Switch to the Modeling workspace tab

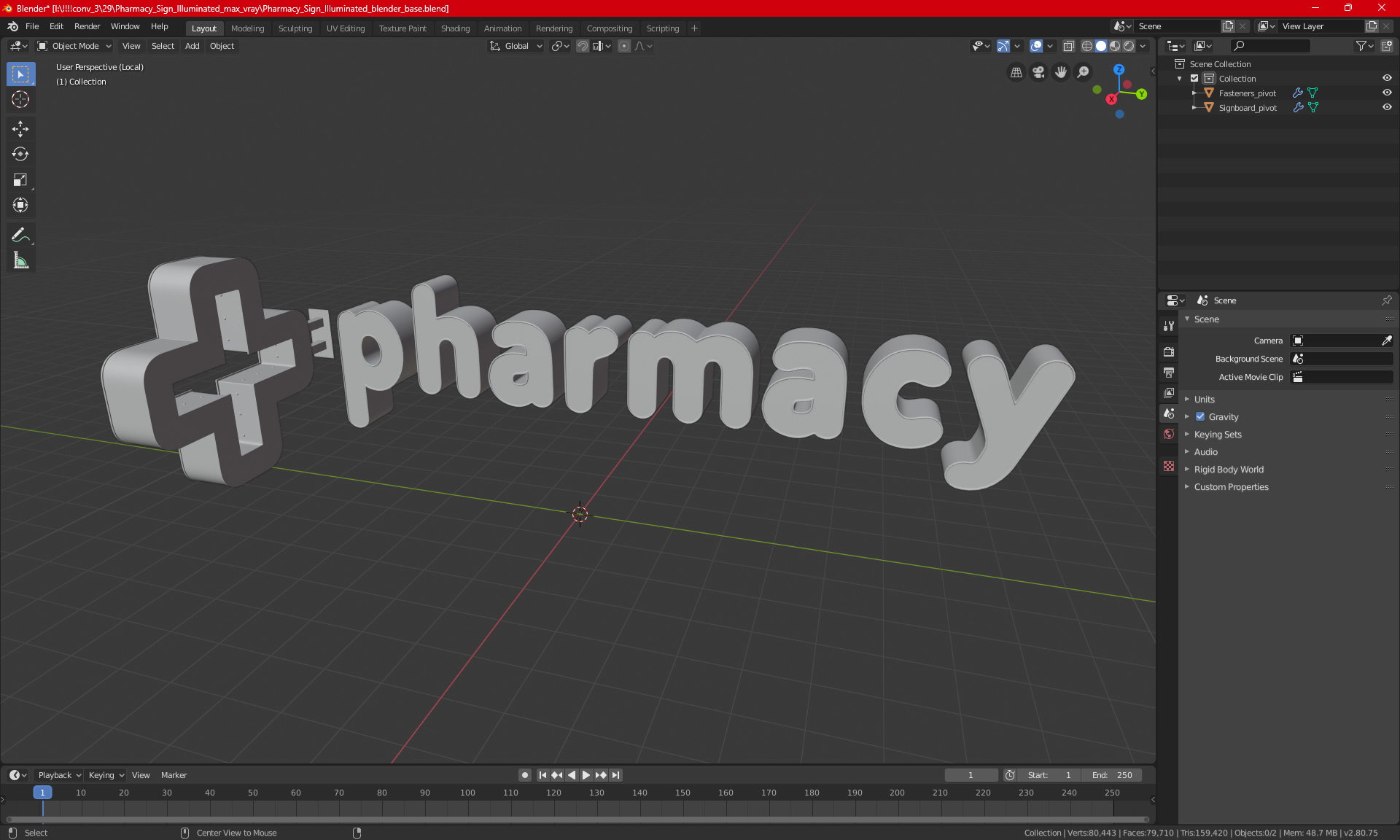point(247,28)
